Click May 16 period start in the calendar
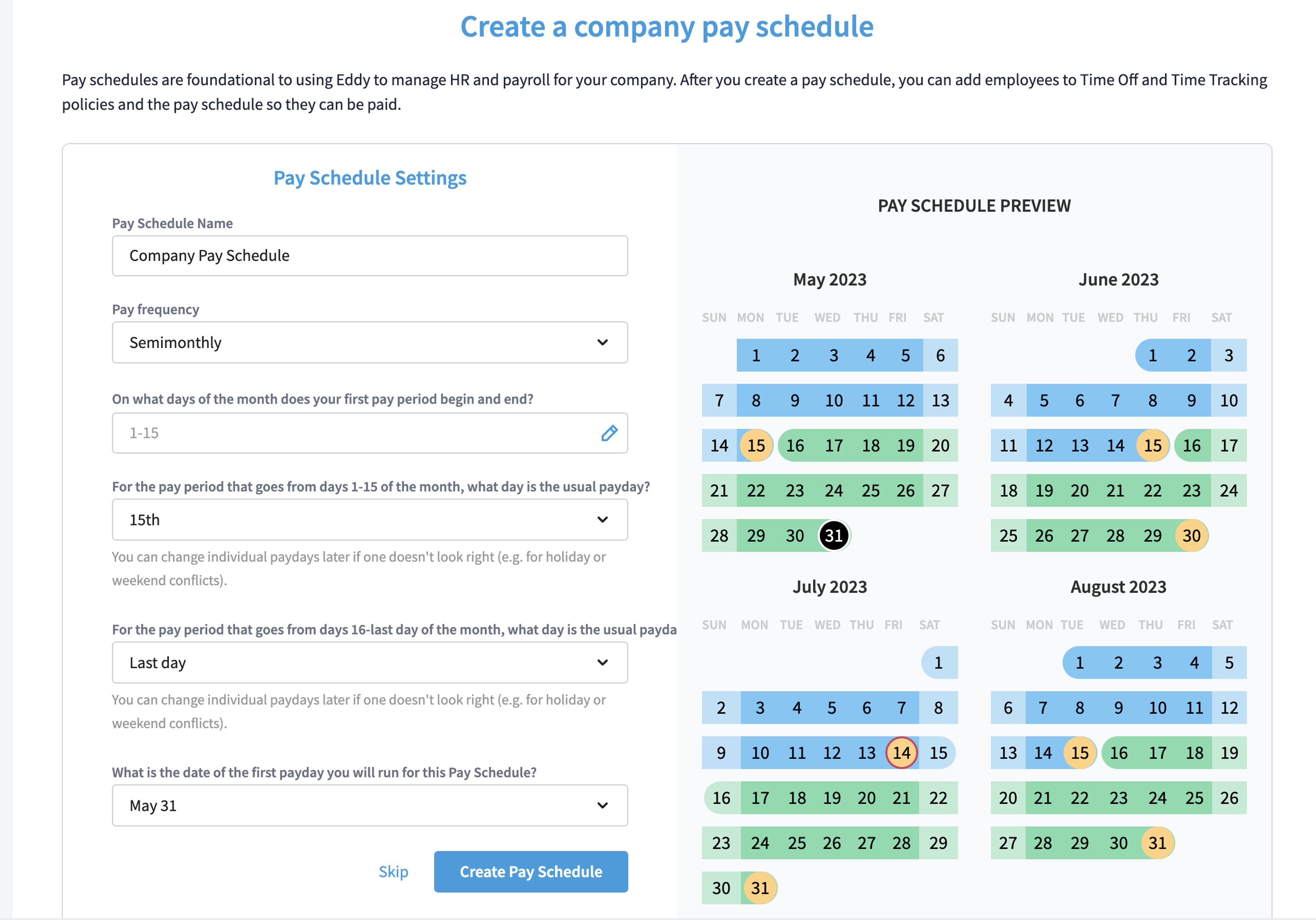Viewport: 1316px width, 920px height. (x=795, y=445)
